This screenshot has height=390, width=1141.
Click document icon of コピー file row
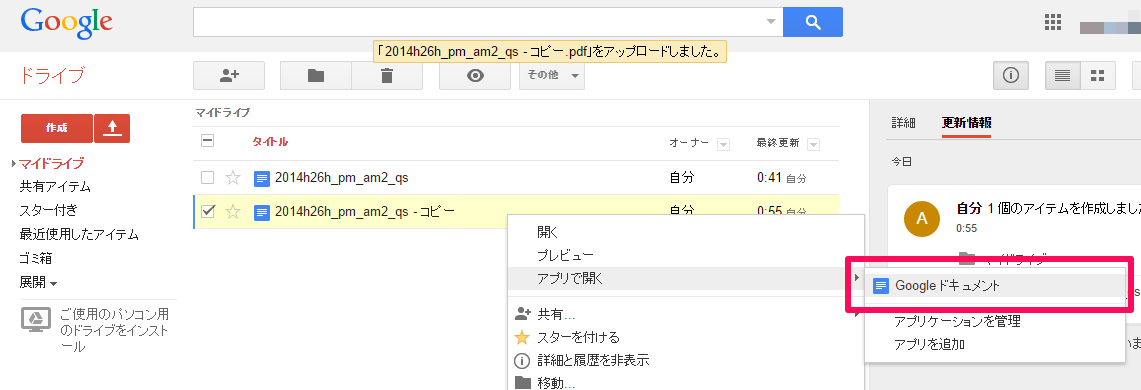pos(261,212)
